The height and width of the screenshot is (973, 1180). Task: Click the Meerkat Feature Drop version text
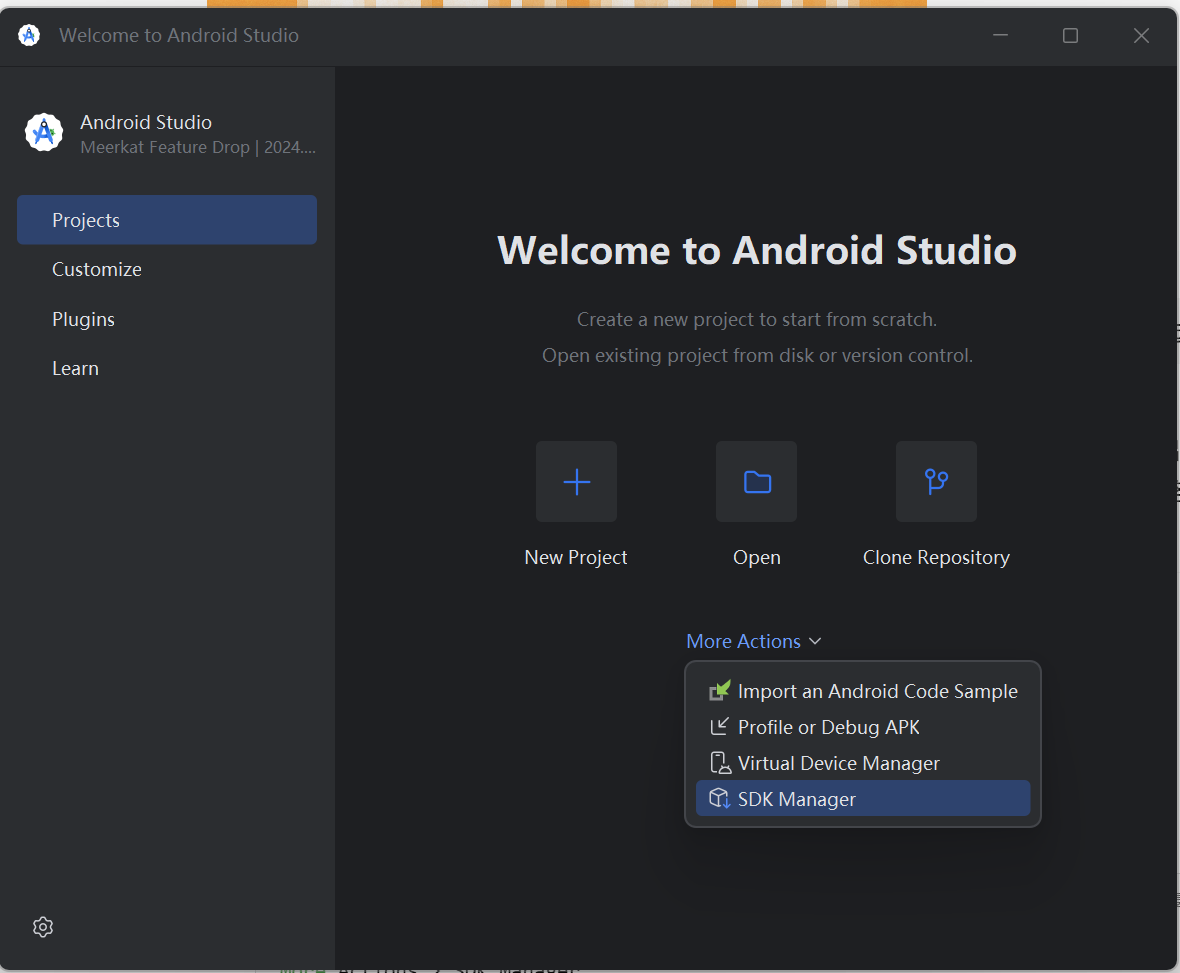tap(198, 147)
